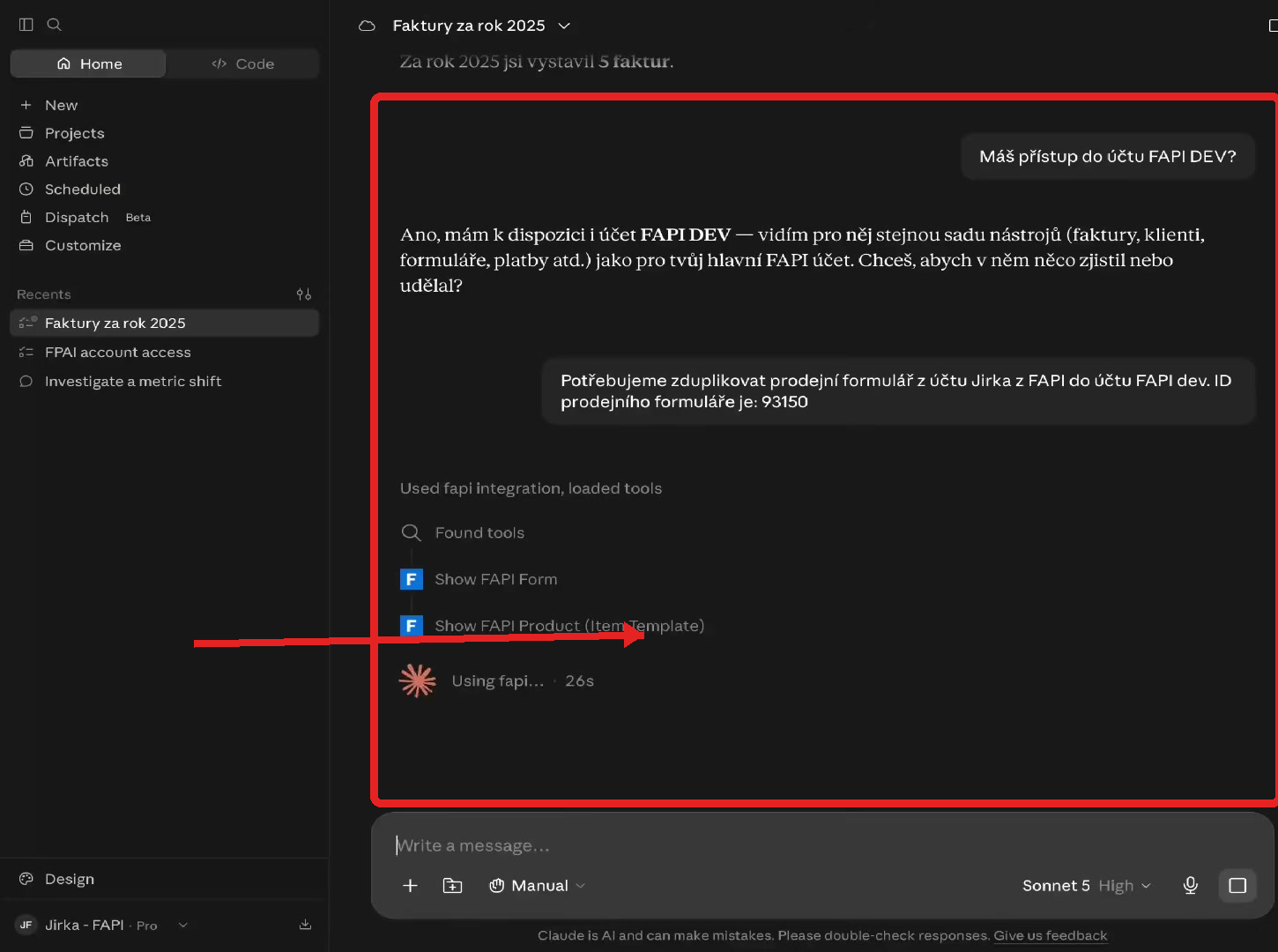Click the Scheduled clock icon

click(x=26, y=190)
